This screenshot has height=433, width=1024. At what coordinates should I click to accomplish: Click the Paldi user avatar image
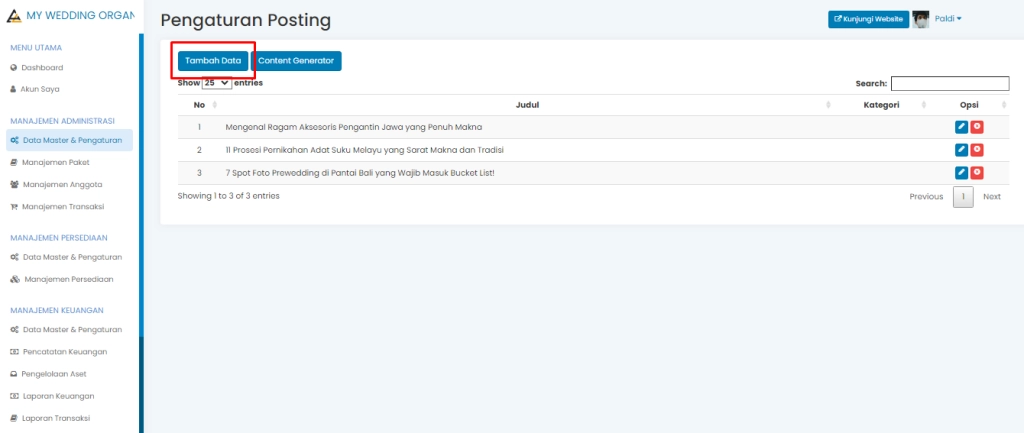920,19
